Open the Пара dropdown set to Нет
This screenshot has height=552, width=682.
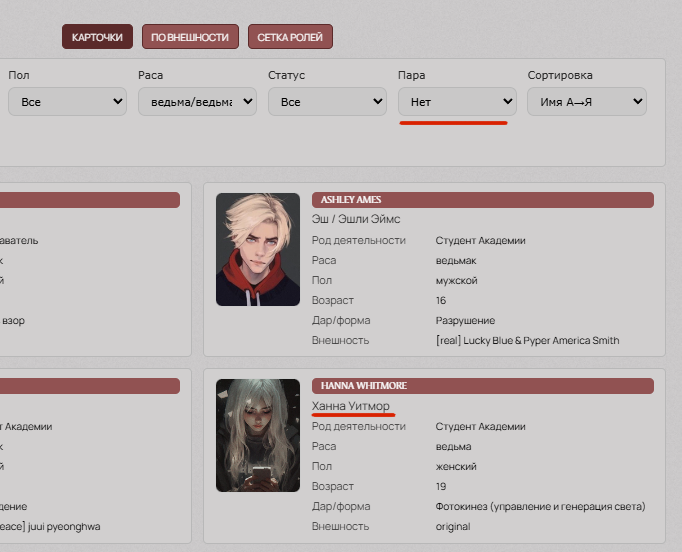(457, 102)
